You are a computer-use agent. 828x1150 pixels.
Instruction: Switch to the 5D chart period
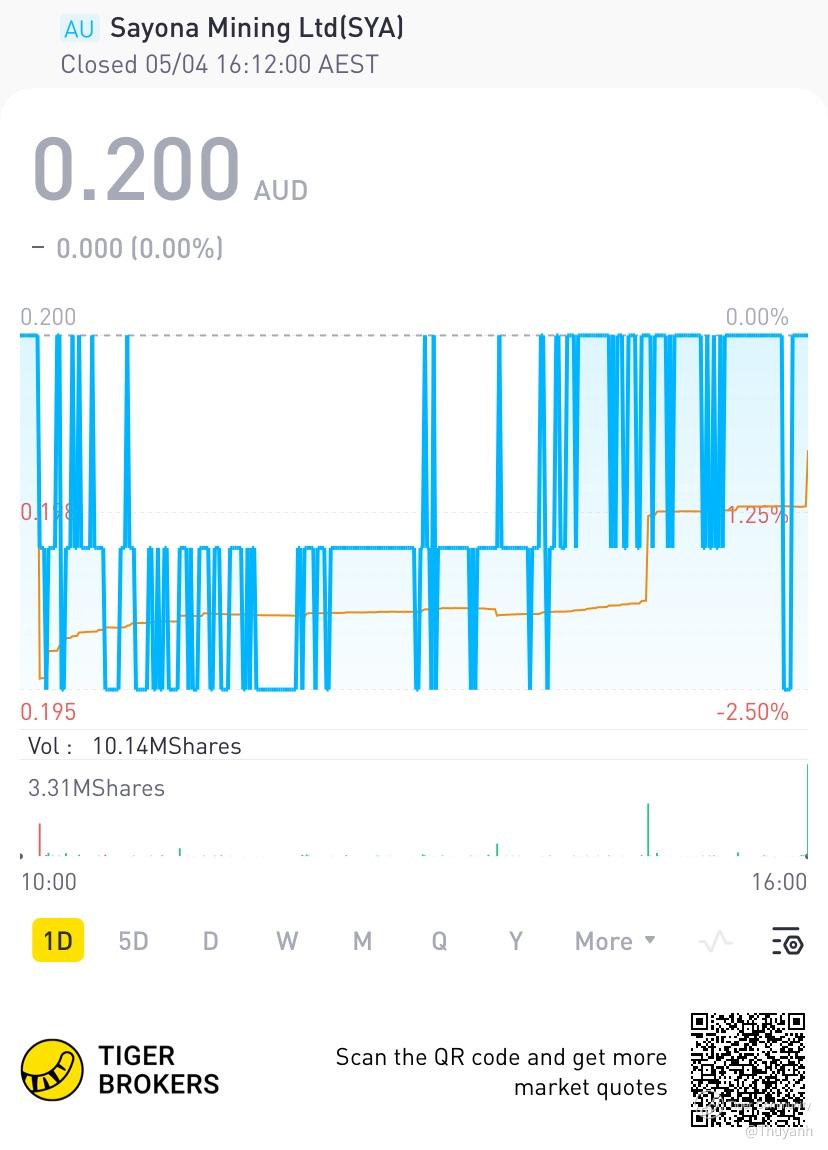(133, 941)
